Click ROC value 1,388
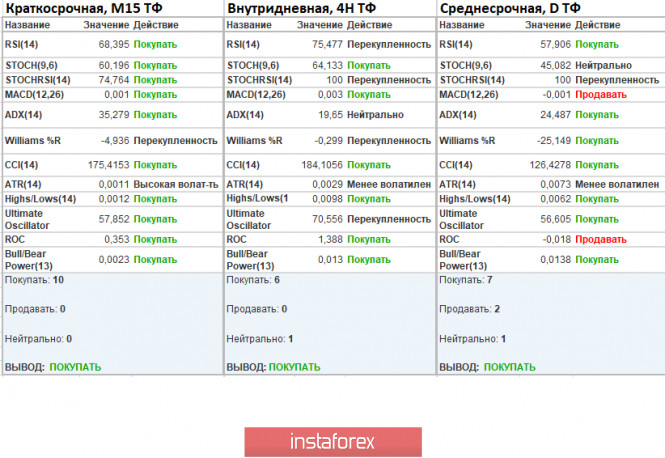The width and height of the screenshot is (665, 458). click(x=330, y=239)
